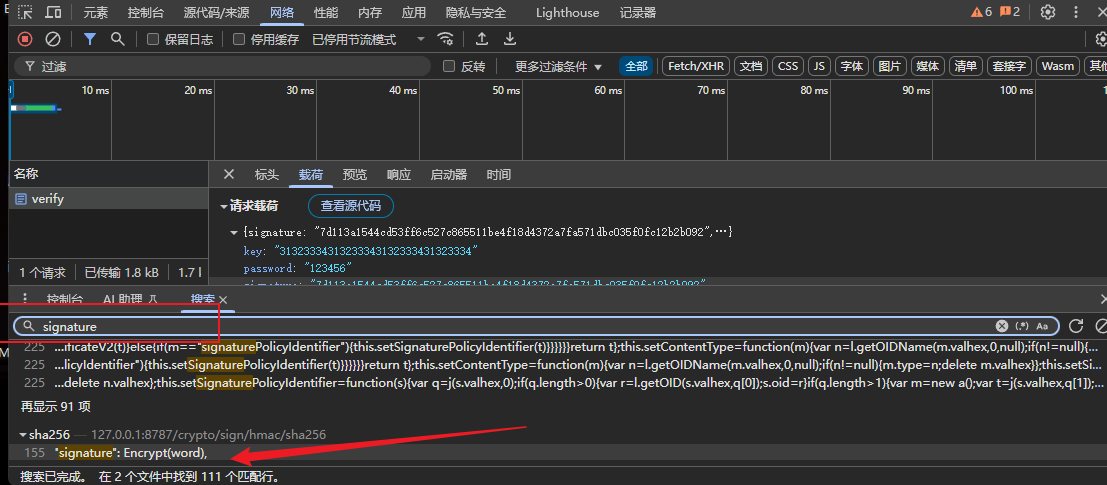Toggle the network filter funnel icon
The height and width of the screenshot is (485, 1107).
coord(90,40)
